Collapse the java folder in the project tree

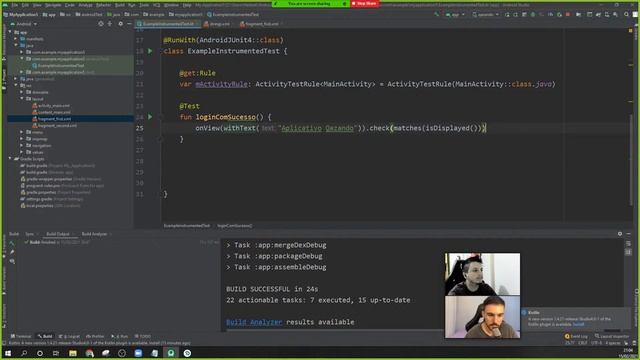(16, 45)
